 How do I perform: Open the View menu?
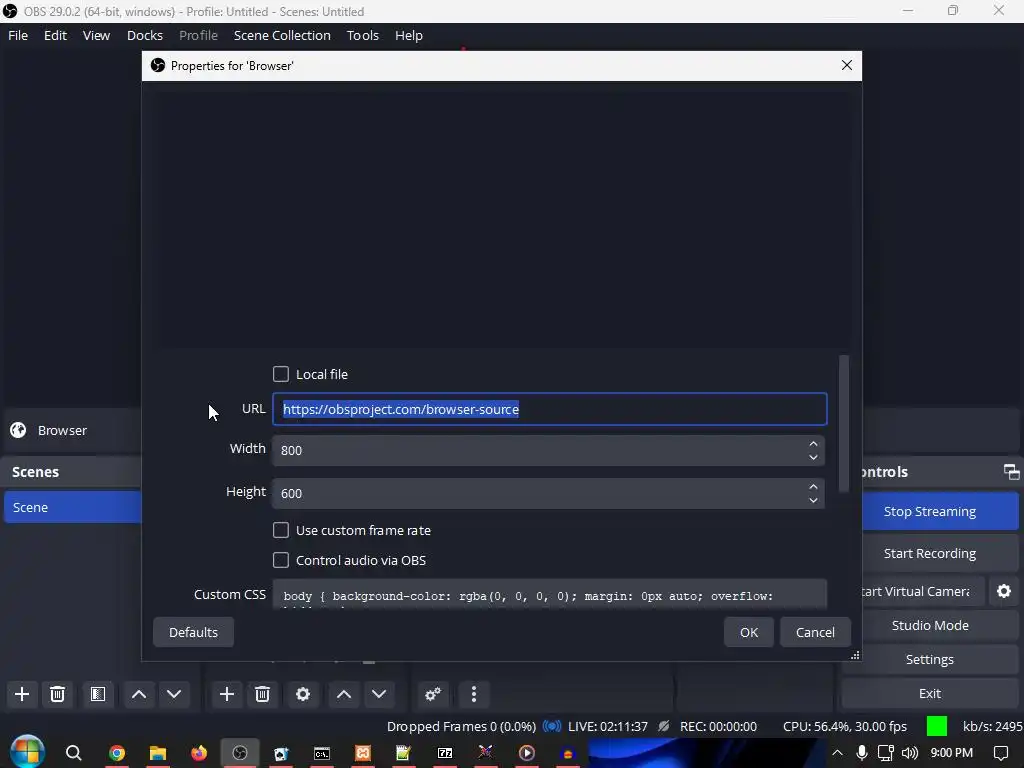(x=96, y=35)
